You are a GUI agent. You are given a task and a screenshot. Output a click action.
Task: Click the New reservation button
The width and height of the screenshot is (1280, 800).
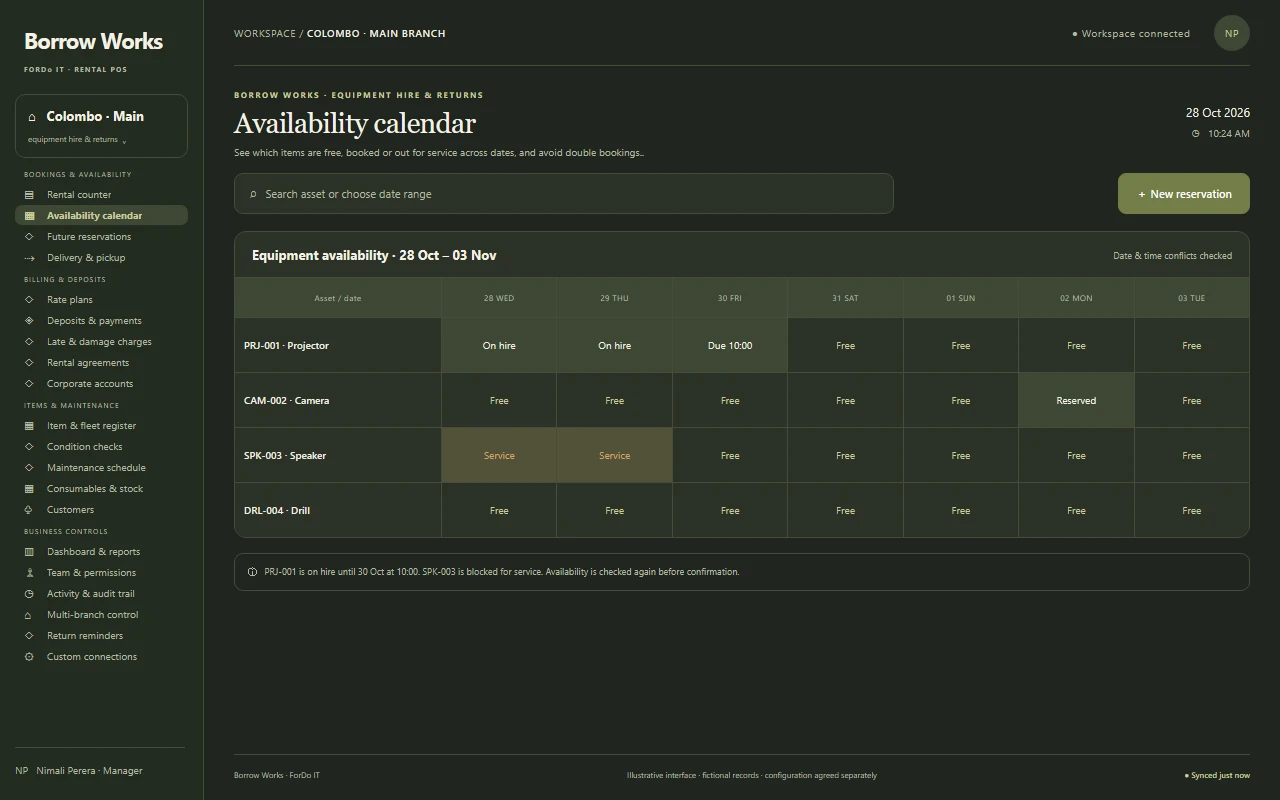point(1184,194)
